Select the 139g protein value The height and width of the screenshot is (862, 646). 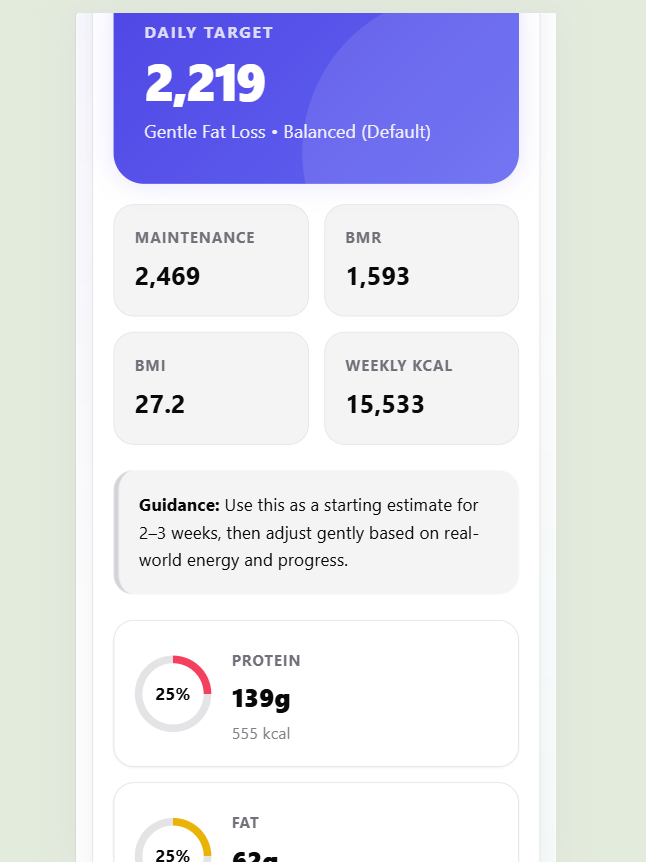click(x=261, y=699)
